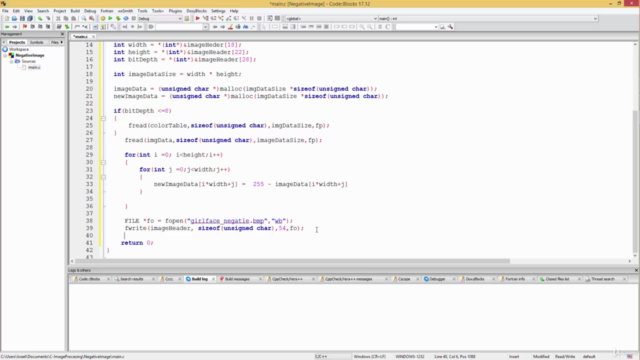640x360 pixels.
Task: Open the Plugins menu
Action: 175,11
